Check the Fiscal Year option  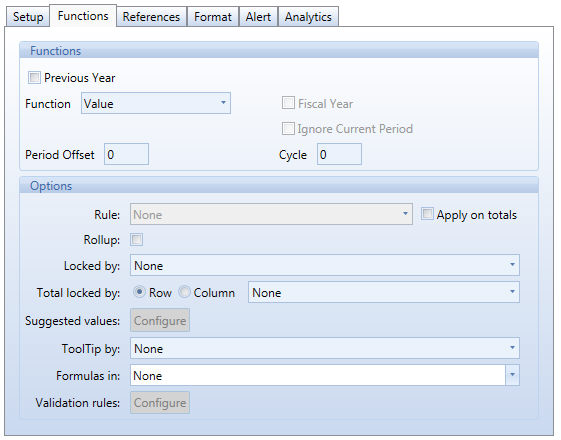tap(288, 103)
